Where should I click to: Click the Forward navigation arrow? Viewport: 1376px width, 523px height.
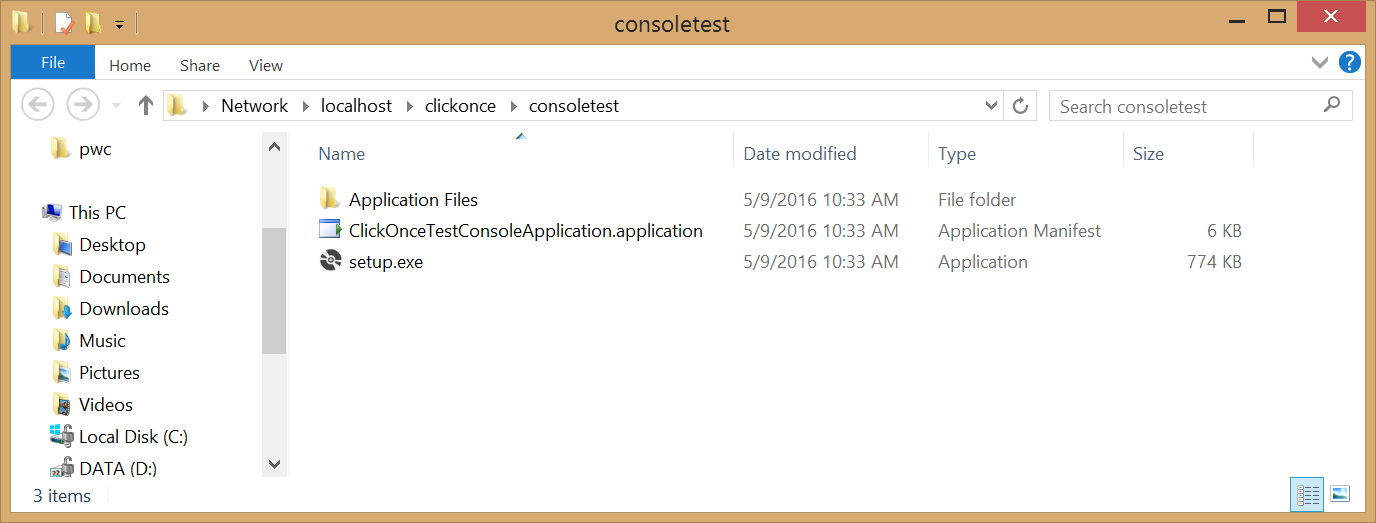[82, 105]
